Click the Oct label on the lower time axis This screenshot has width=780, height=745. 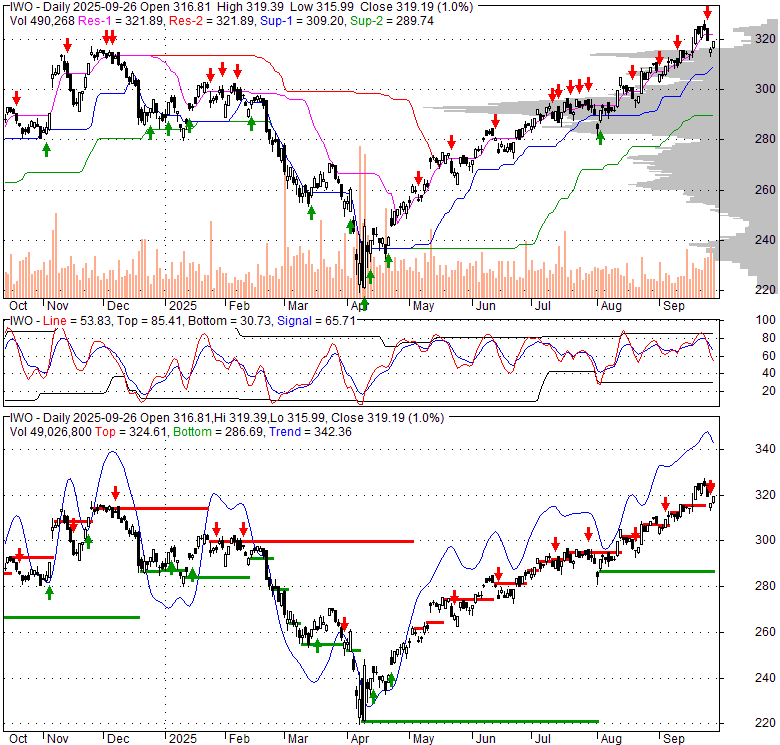pos(18,739)
